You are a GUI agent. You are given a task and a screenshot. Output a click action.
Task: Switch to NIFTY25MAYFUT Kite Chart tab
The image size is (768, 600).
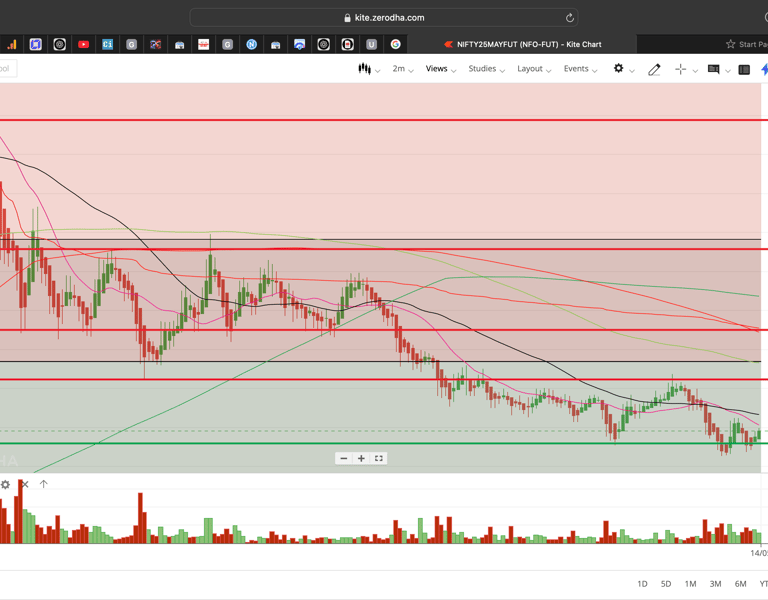(x=522, y=45)
